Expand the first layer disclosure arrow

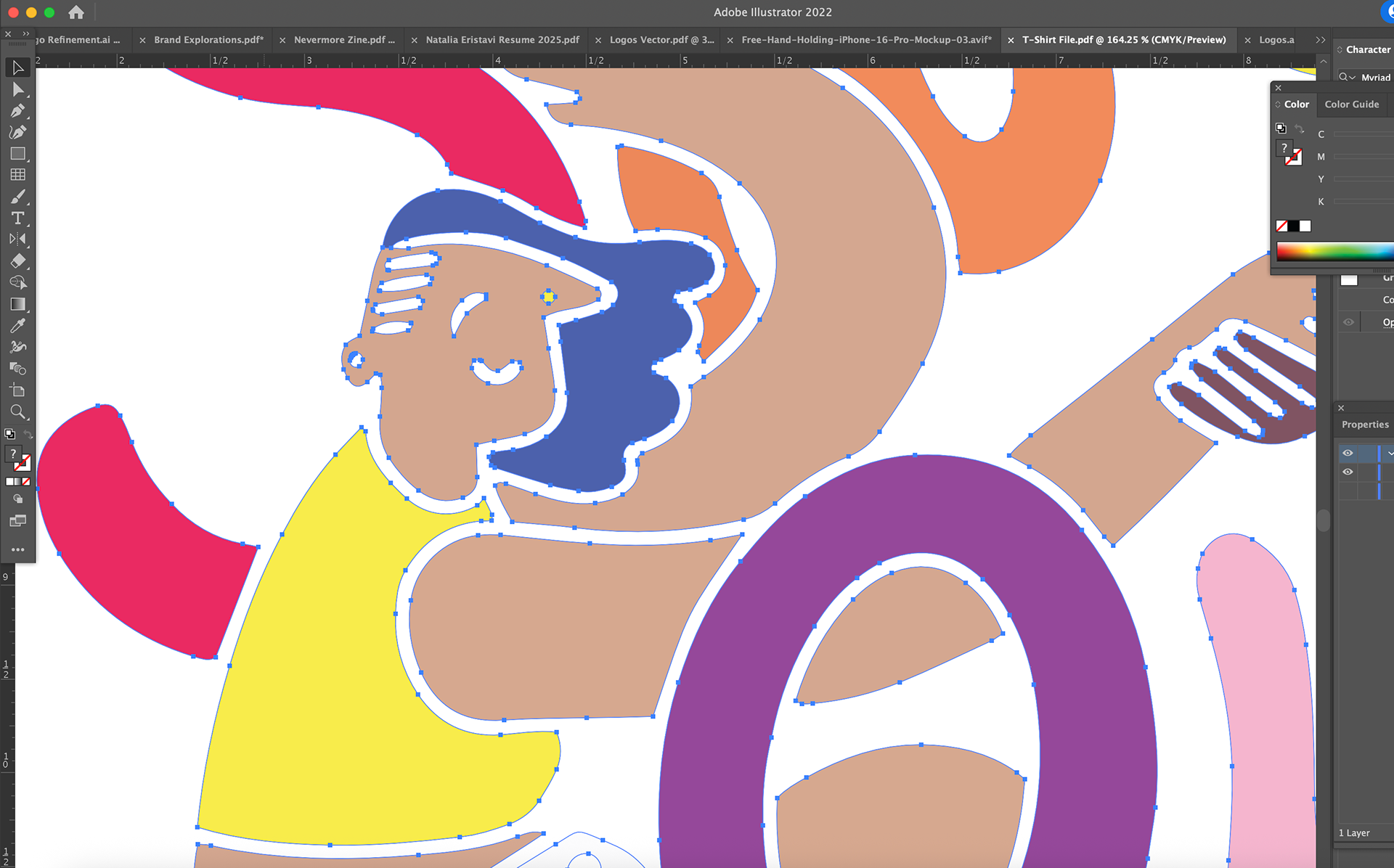(x=1390, y=453)
